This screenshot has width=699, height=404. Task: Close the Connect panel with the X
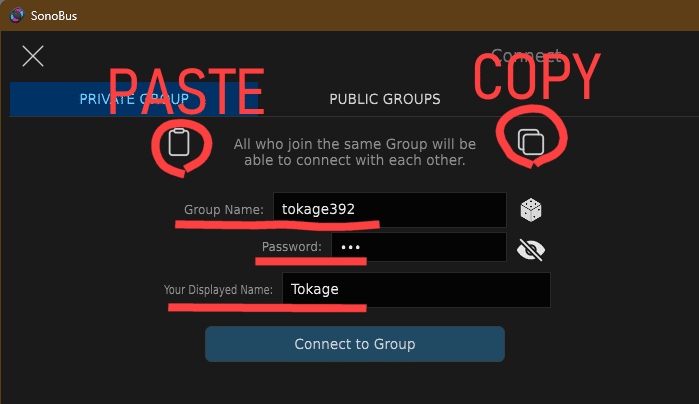[x=33, y=56]
